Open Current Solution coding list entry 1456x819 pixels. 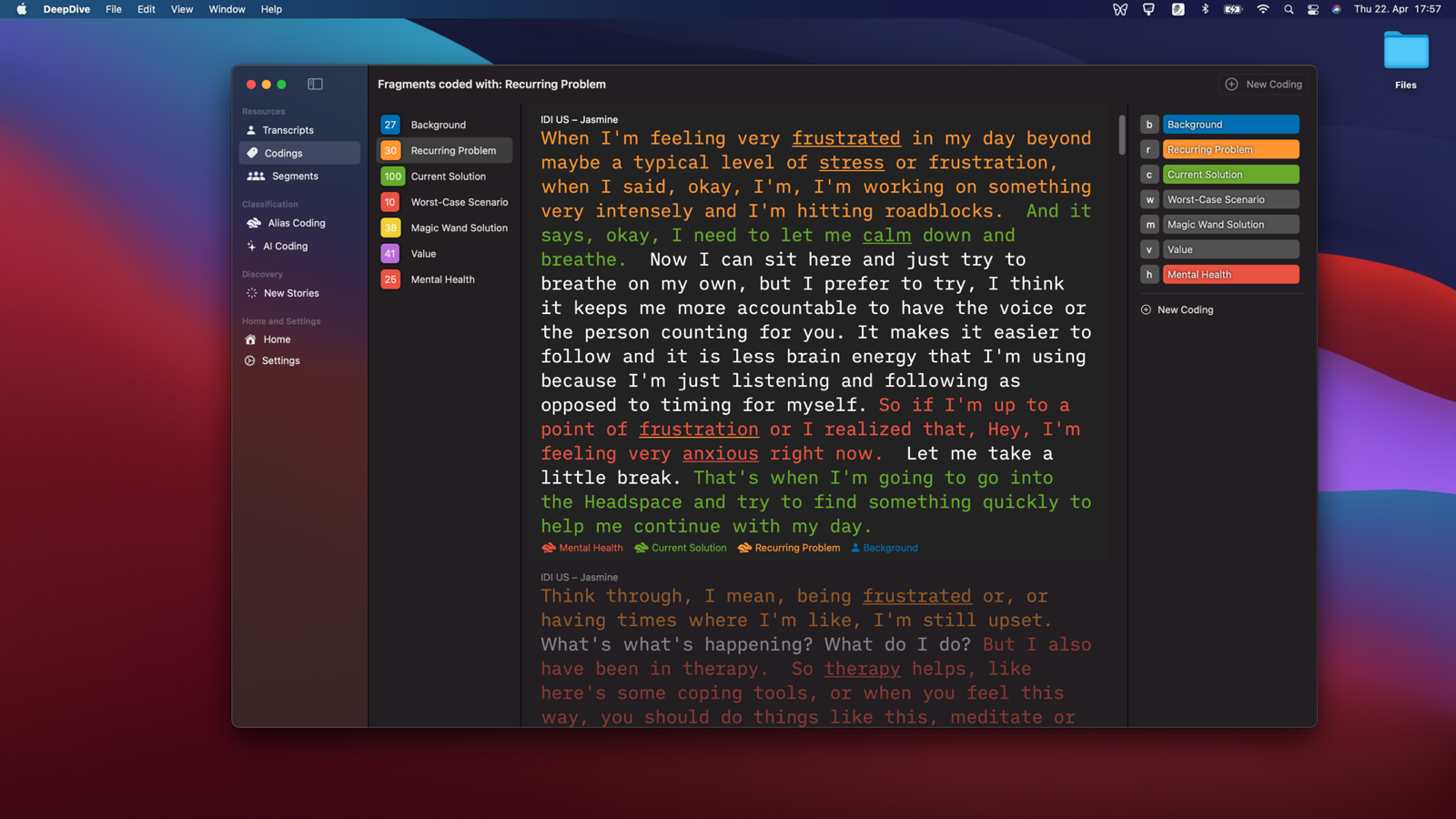click(x=445, y=177)
